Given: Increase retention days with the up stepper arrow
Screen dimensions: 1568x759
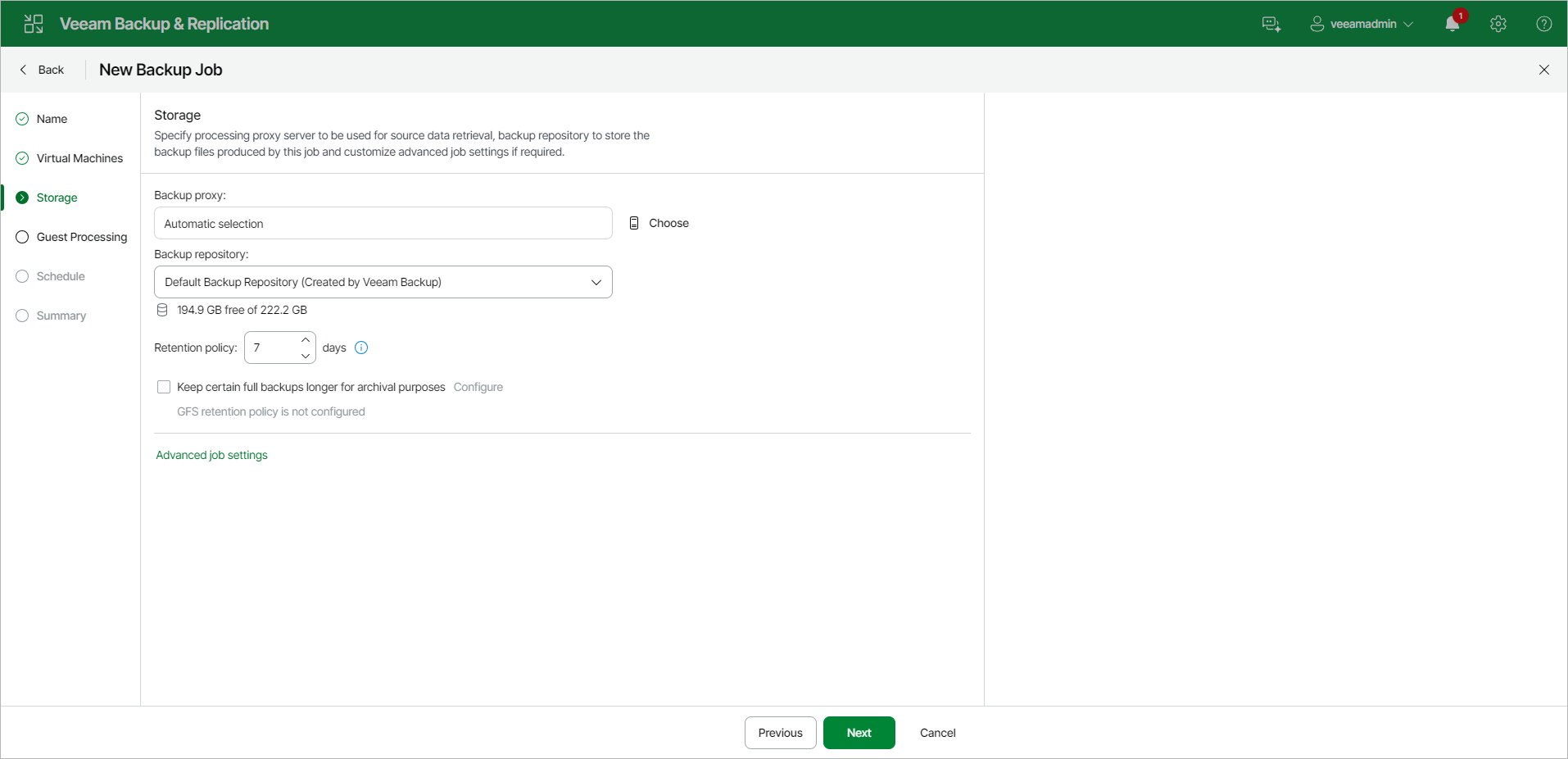Looking at the screenshot, I should [x=305, y=339].
